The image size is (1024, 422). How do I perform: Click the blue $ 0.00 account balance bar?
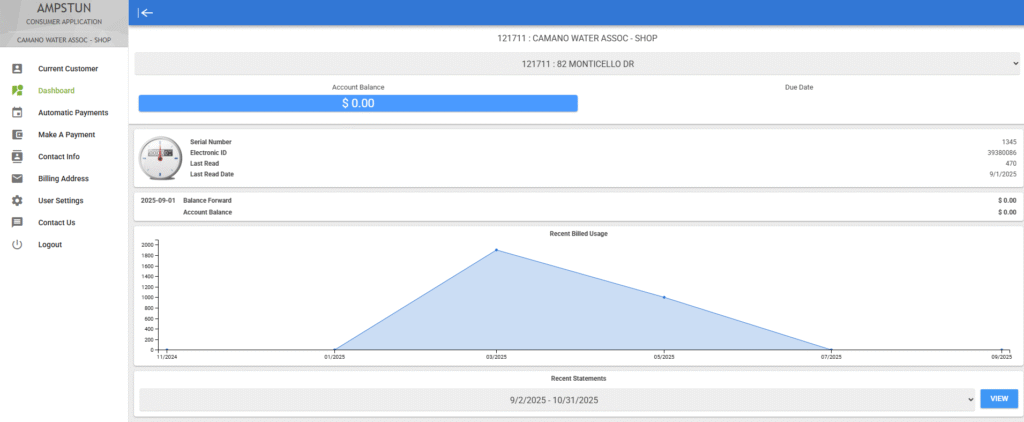pyautogui.click(x=358, y=103)
